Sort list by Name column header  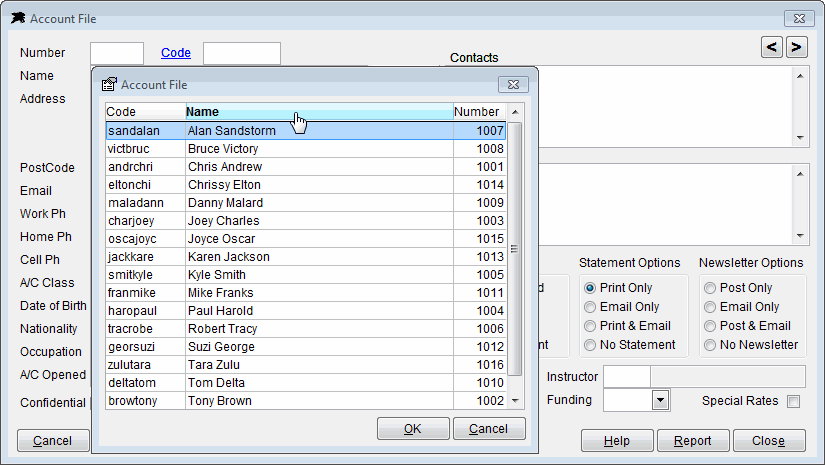(318, 112)
